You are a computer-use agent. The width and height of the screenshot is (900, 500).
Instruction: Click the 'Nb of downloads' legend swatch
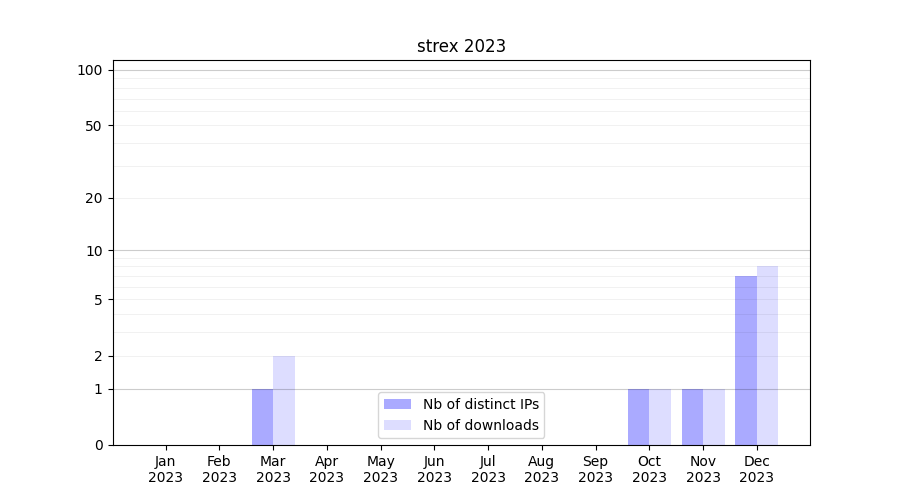(397, 425)
